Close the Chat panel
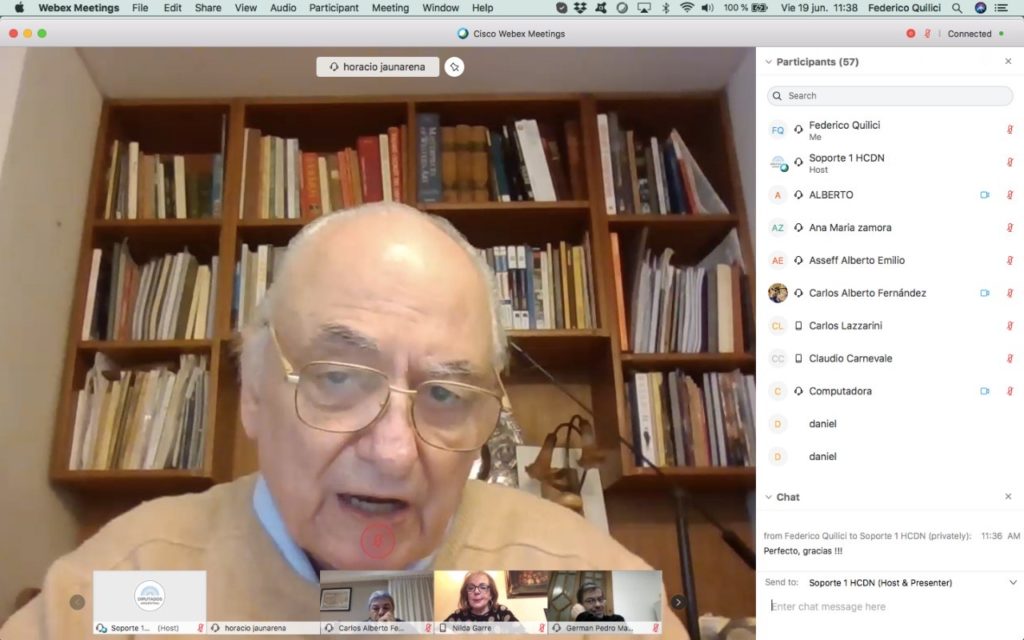1024x640 pixels. [x=1008, y=496]
